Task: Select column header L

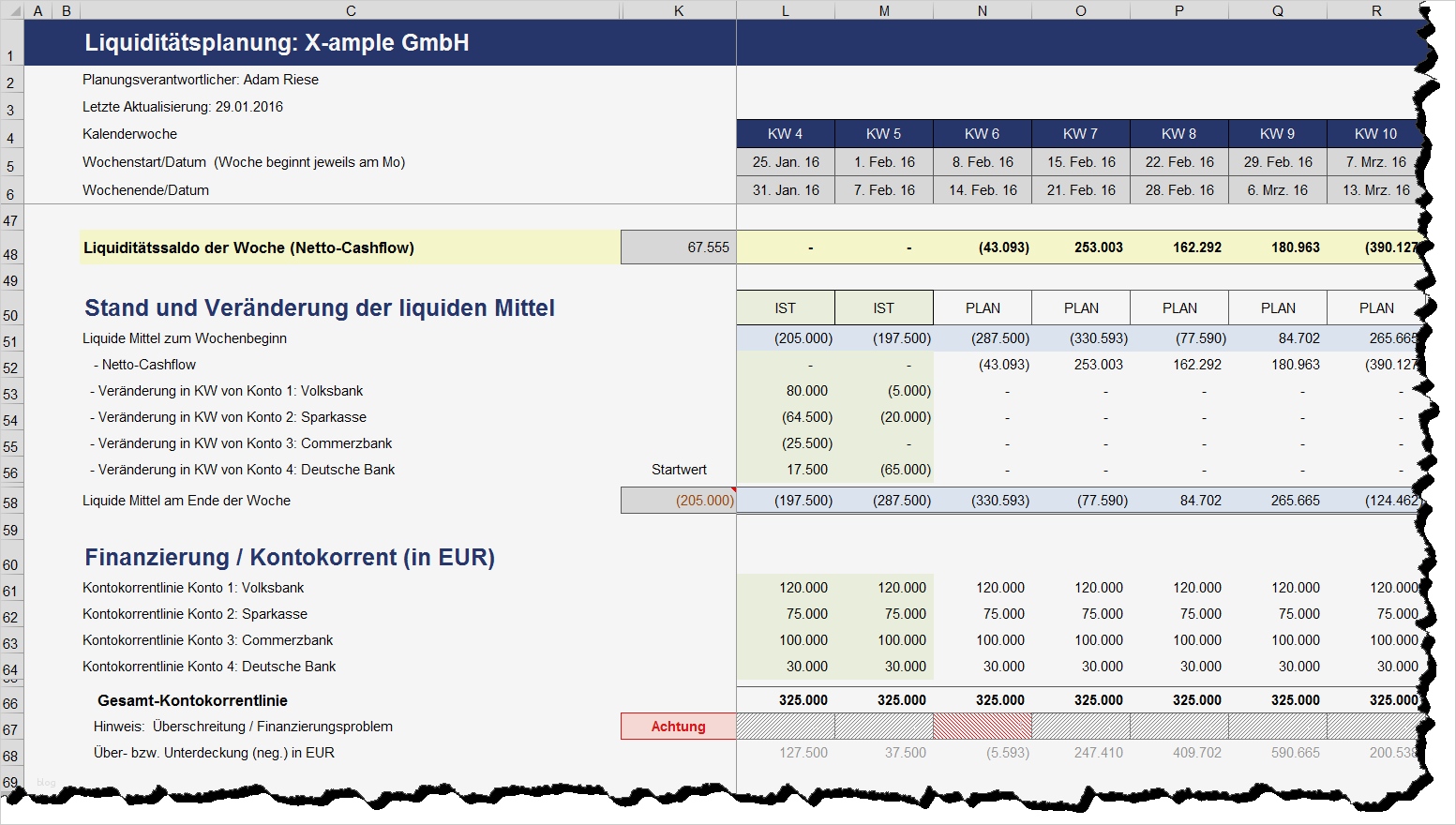Action: [785, 9]
